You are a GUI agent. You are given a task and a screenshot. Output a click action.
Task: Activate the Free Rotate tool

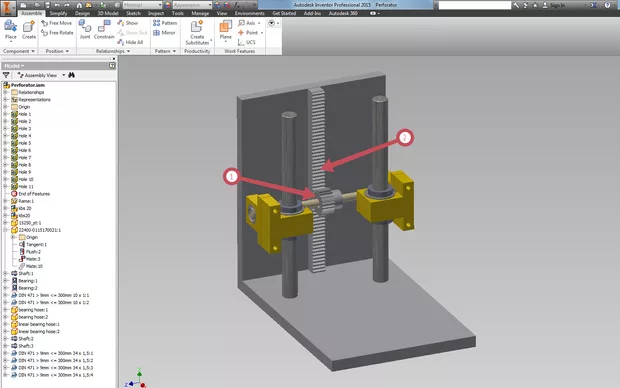[57, 32]
